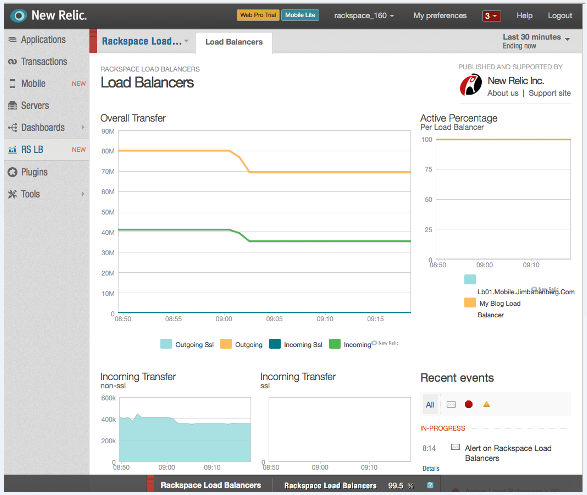Click the 99.5 % bottom bar status
Screen dimensions: 587x495
(x=401, y=486)
